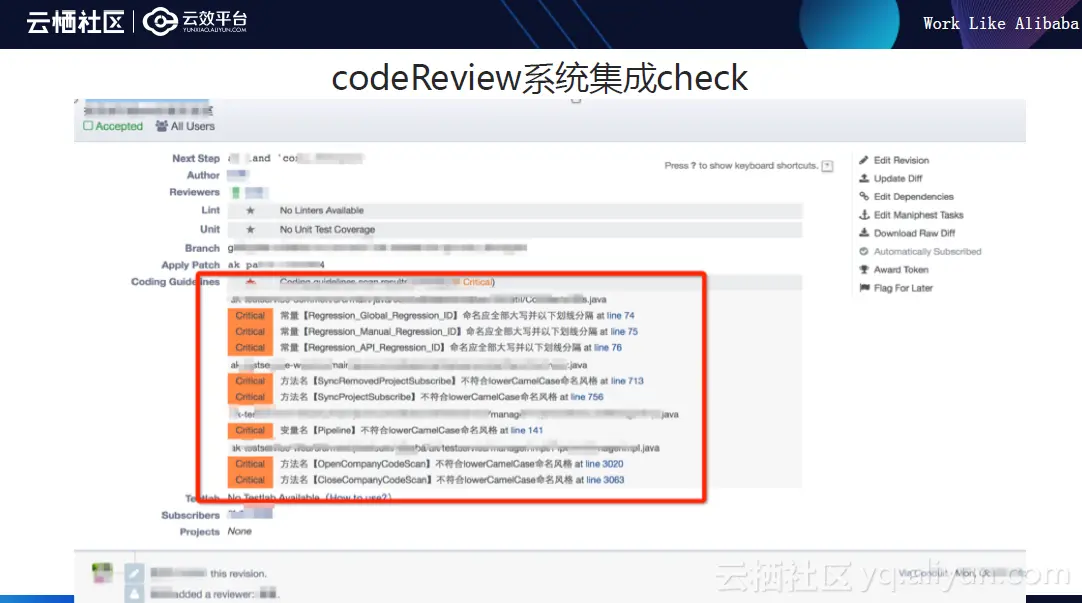This screenshot has height=603, width=1082.
Task: Click the 'Reviewers' field label
Action: [195, 192]
